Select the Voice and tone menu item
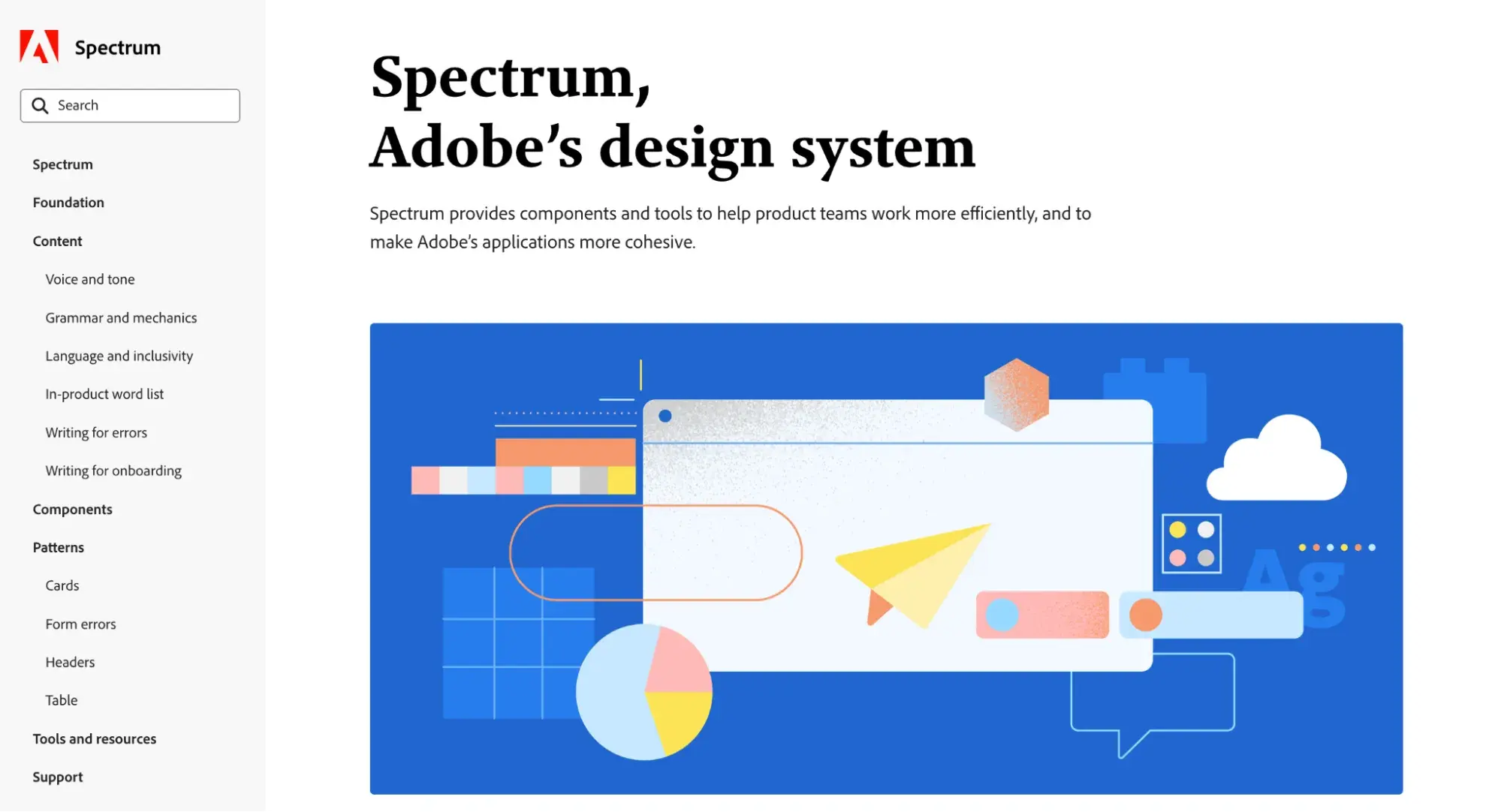 click(x=89, y=279)
